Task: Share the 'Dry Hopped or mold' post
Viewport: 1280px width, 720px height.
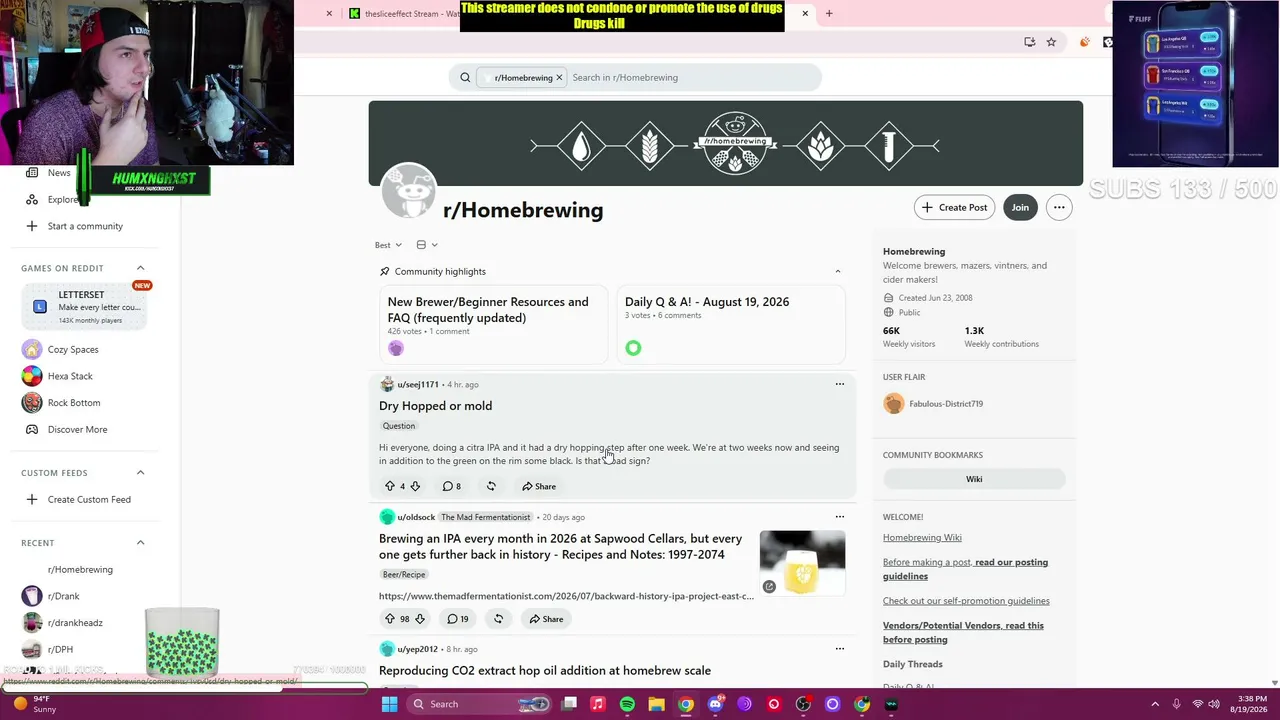Action: coord(539,486)
